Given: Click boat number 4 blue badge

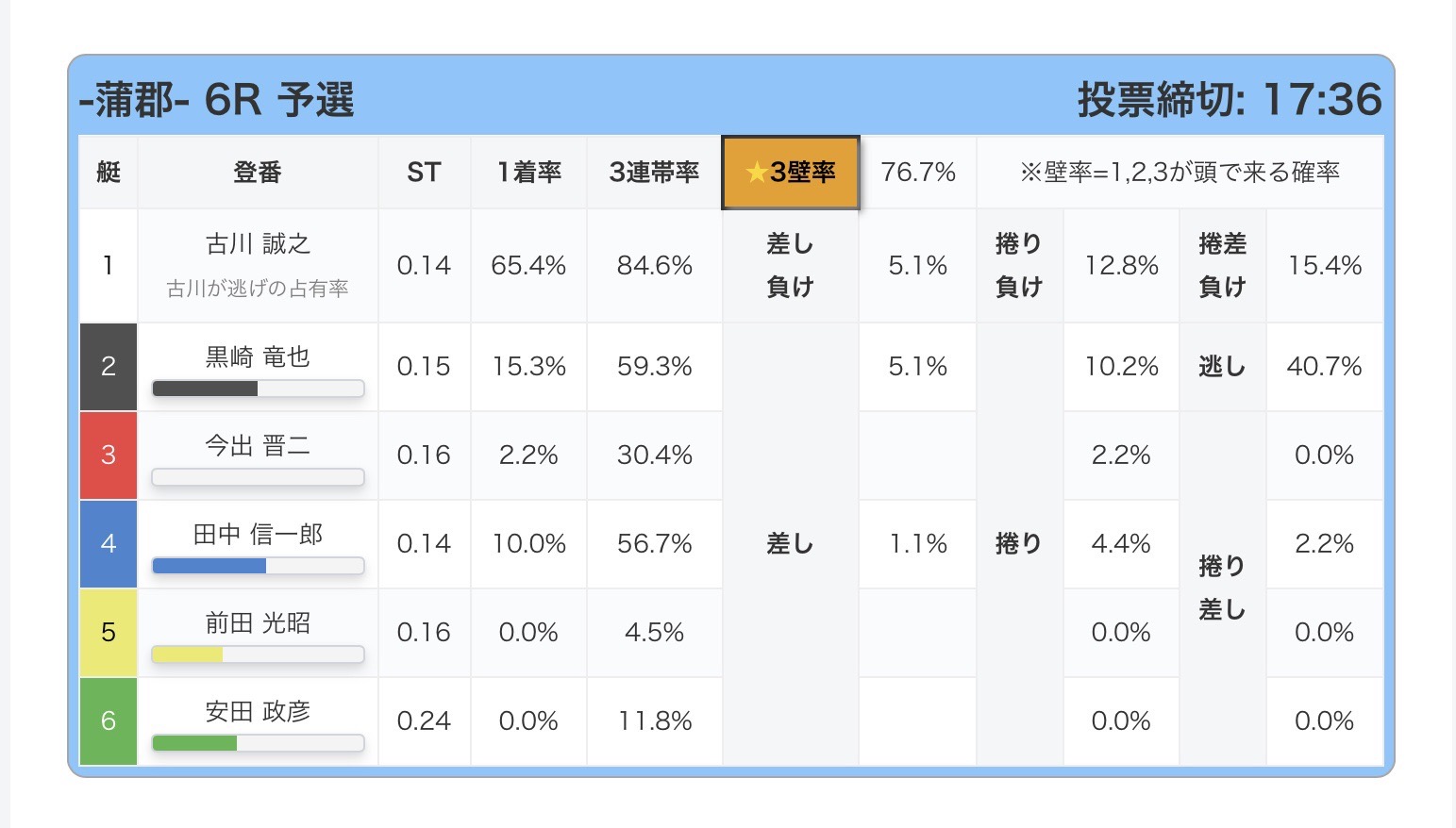Looking at the screenshot, I should (x=109, y=544).
